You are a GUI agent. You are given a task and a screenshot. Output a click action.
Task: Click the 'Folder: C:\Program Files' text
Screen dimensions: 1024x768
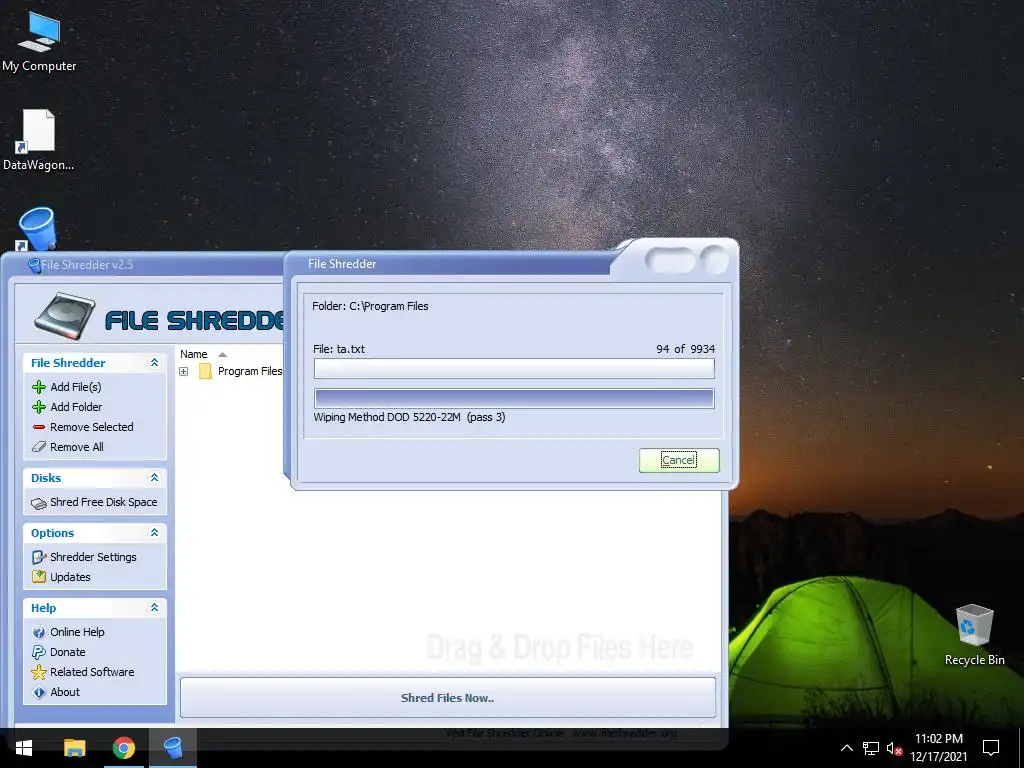[370, 306]
